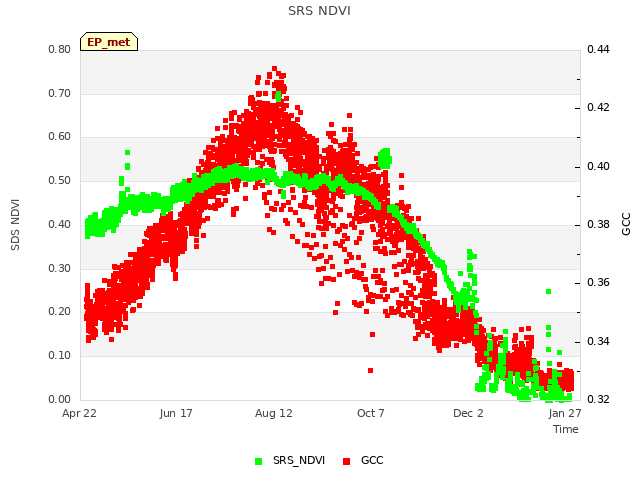Click the Aug 12 date tick label
This screenshot has width=640, height=480.
274,413
